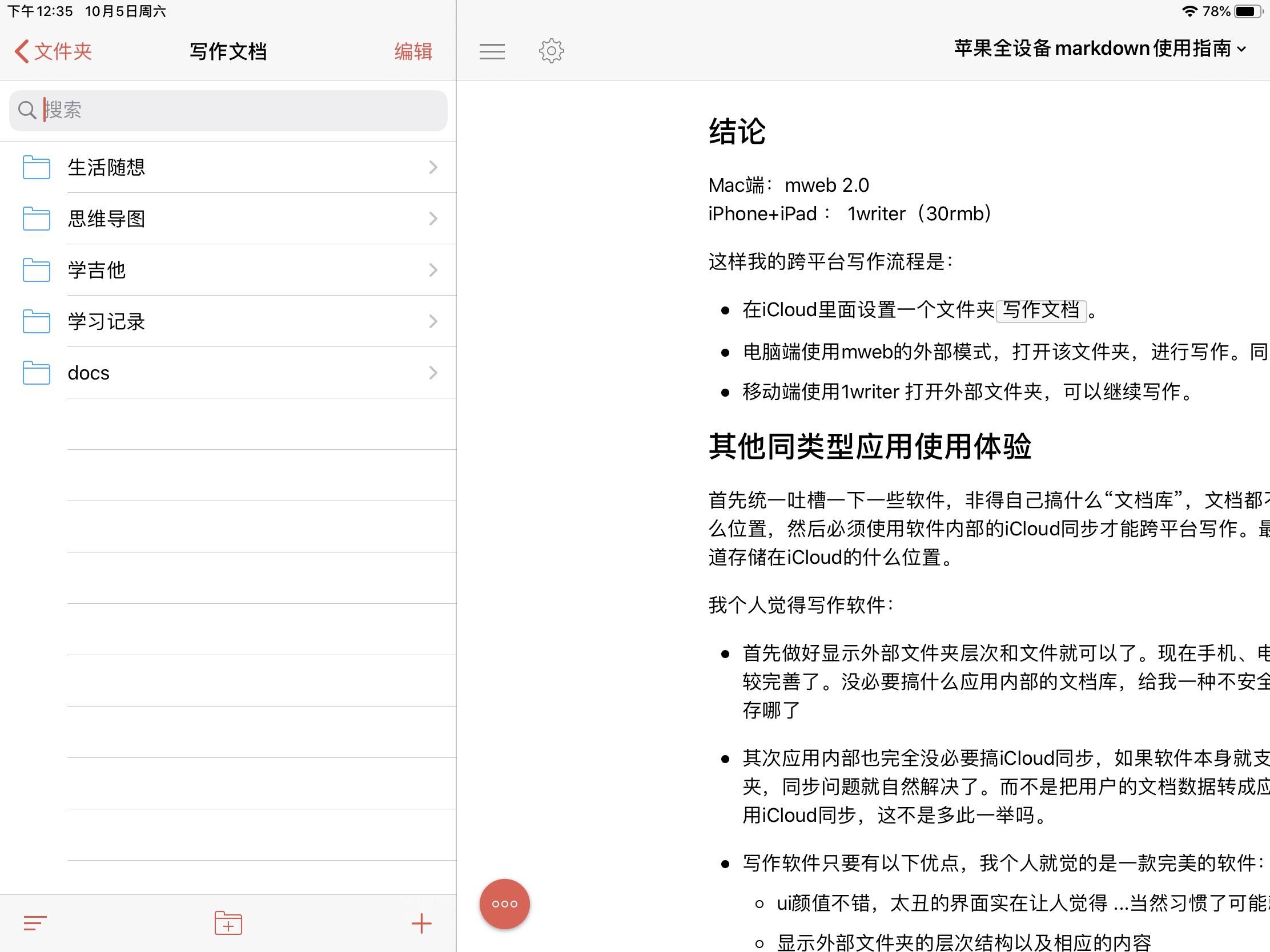Tap the red more-actions floating button

505,904
